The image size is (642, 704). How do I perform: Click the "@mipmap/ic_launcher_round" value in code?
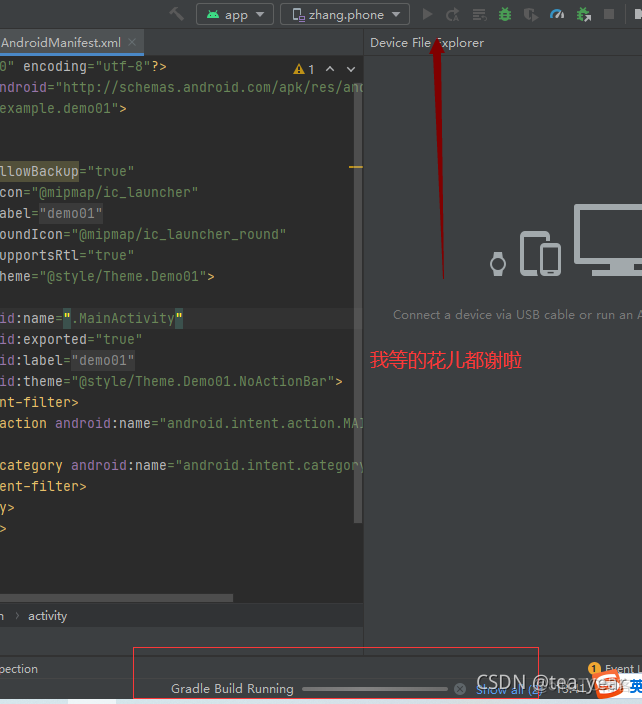(x=179, y=234)
